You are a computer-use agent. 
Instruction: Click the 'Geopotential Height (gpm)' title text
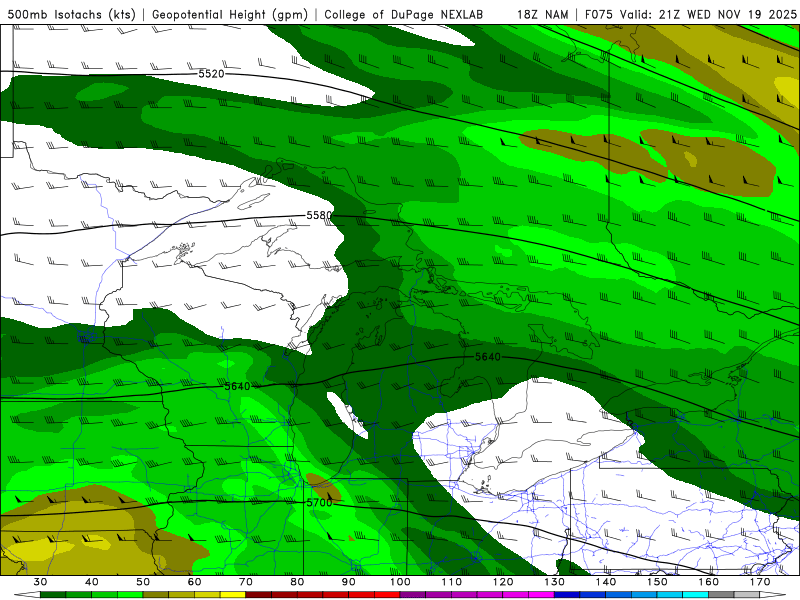(x=230, y=14)
